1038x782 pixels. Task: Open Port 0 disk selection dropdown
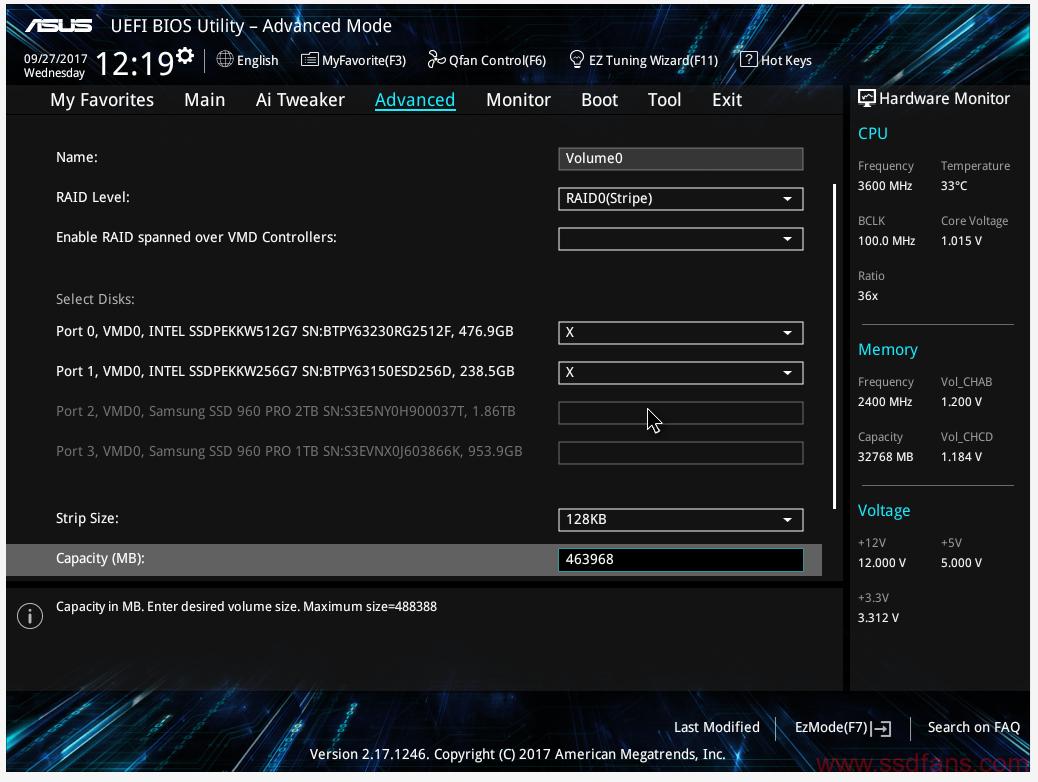click(x=681, y=332)
